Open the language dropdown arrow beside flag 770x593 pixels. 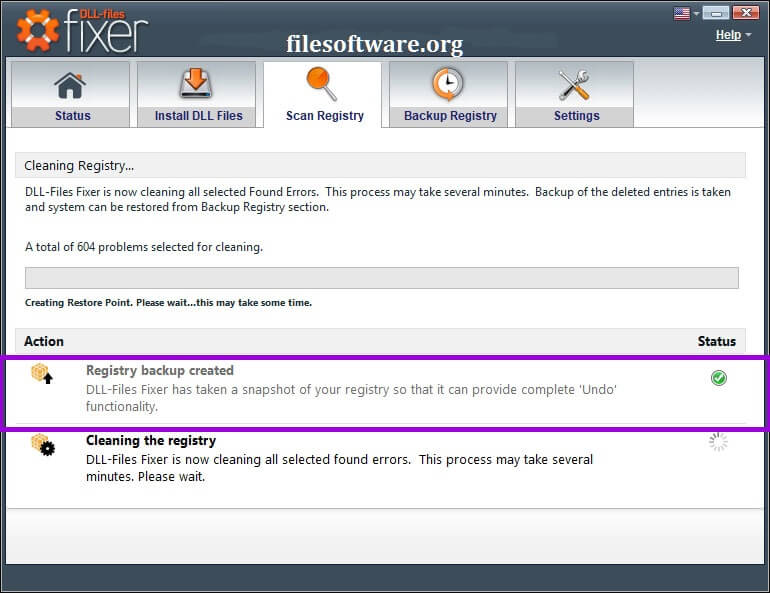click(x=696, y=14)
